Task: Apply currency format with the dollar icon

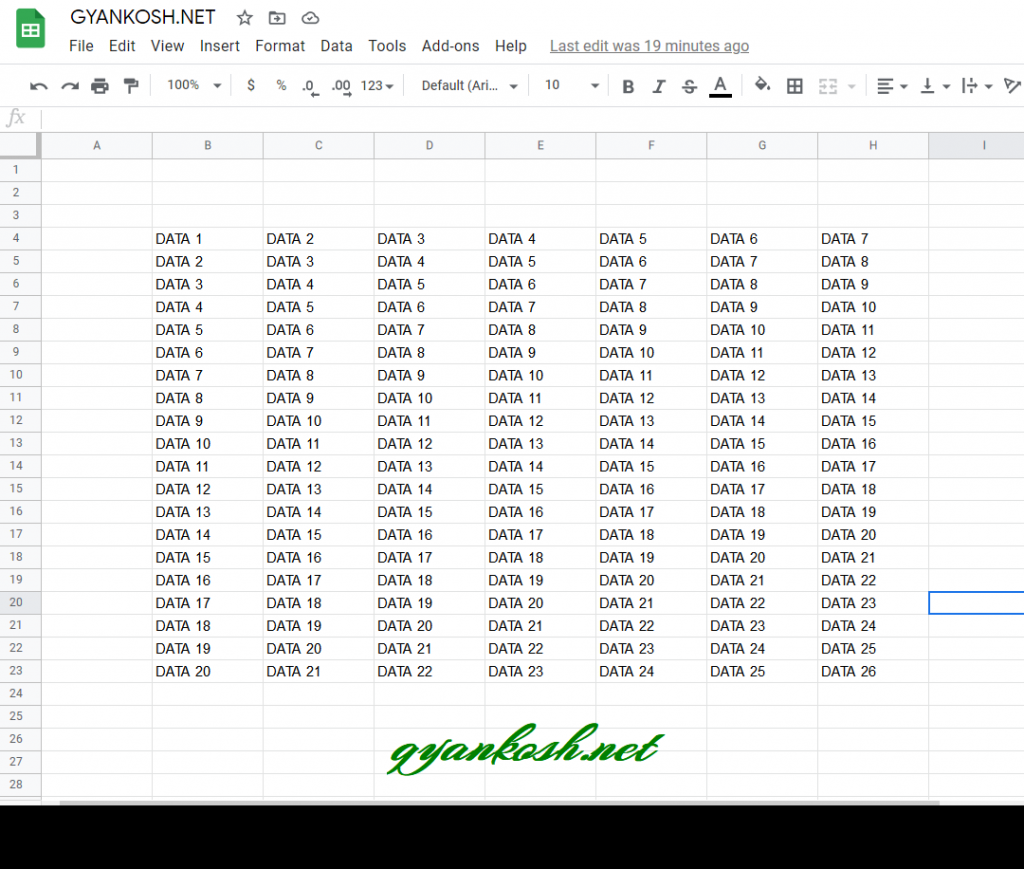Action: tap(251, 85)
